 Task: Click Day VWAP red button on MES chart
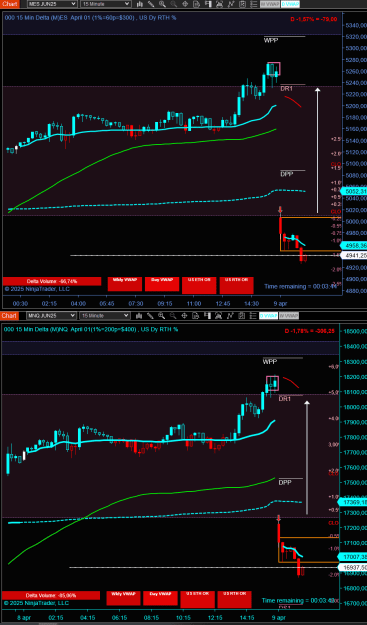[162, 284]
